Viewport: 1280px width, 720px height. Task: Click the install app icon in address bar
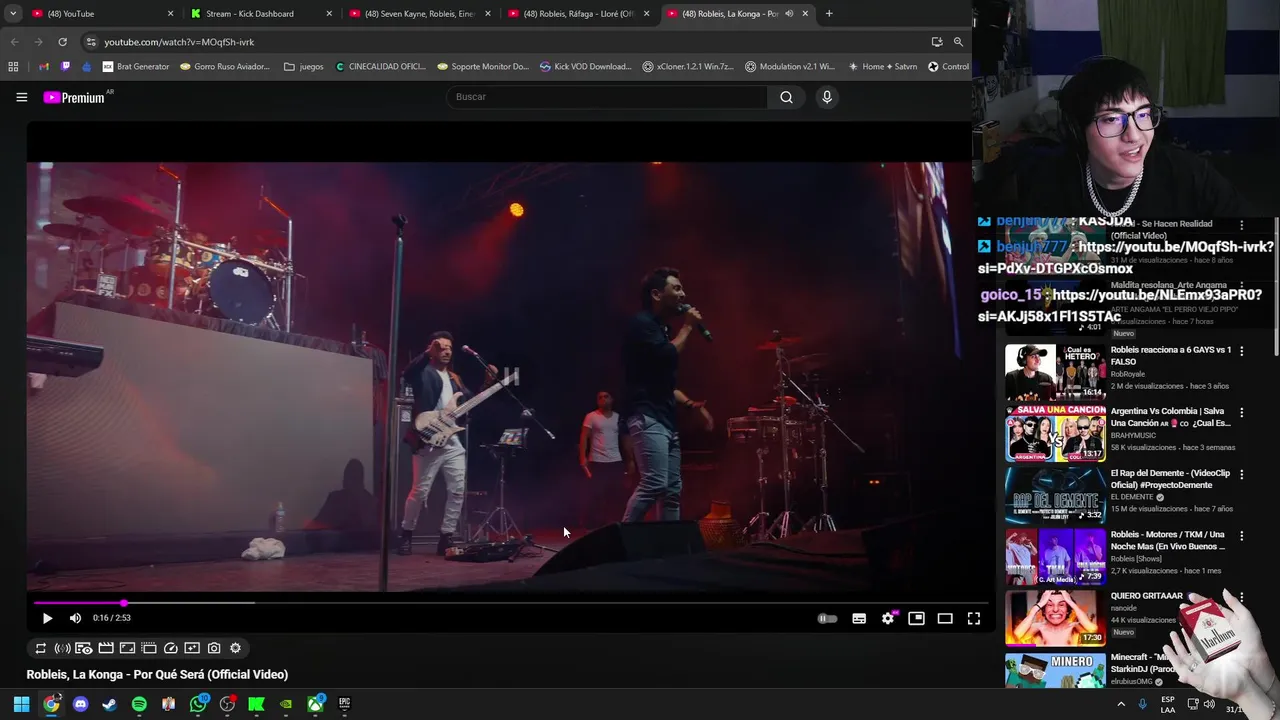[937, 42]
